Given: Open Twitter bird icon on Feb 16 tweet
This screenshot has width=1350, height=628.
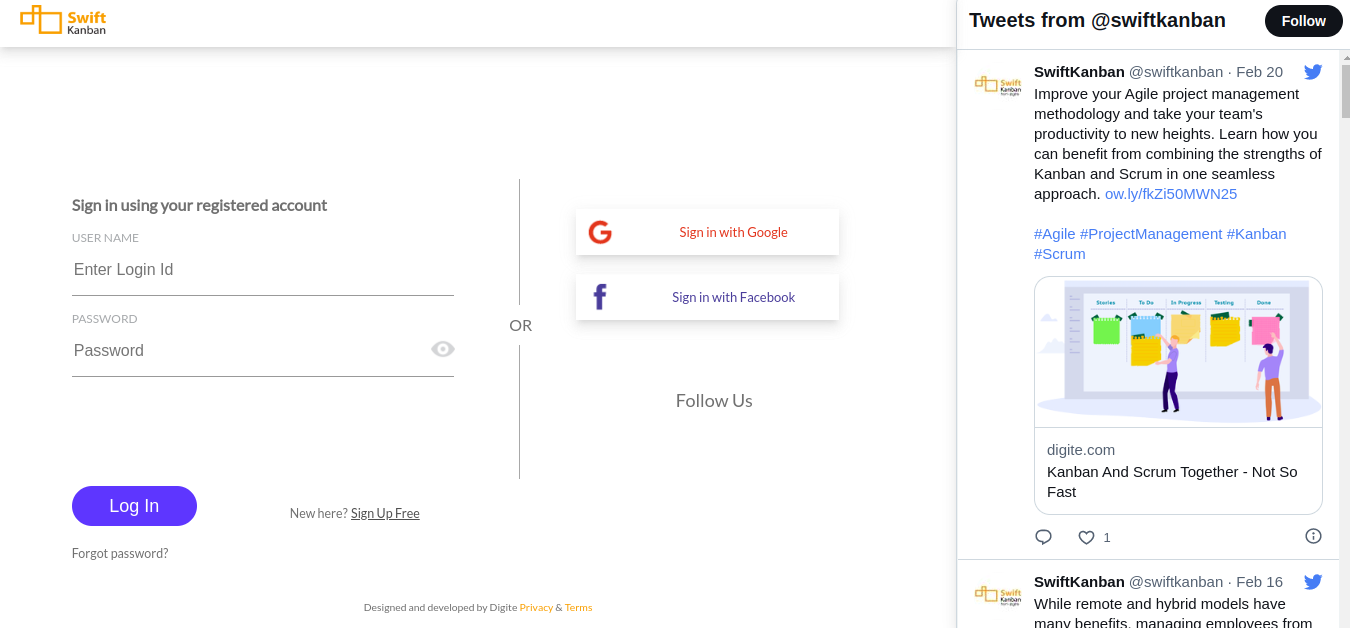Looking at the screenshot, I should [1313, 582].
